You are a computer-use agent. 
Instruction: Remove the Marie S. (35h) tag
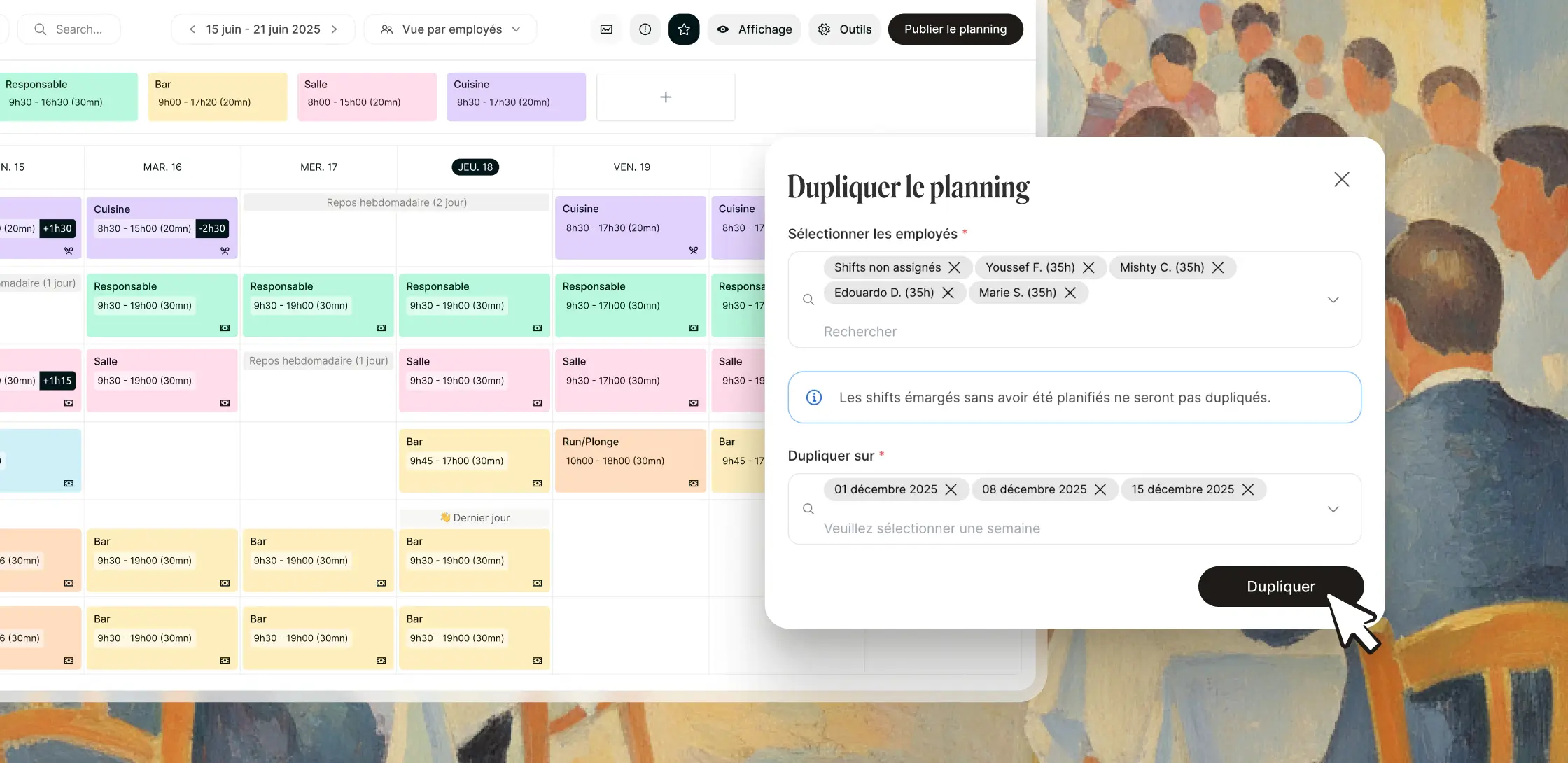(1070, 293)
